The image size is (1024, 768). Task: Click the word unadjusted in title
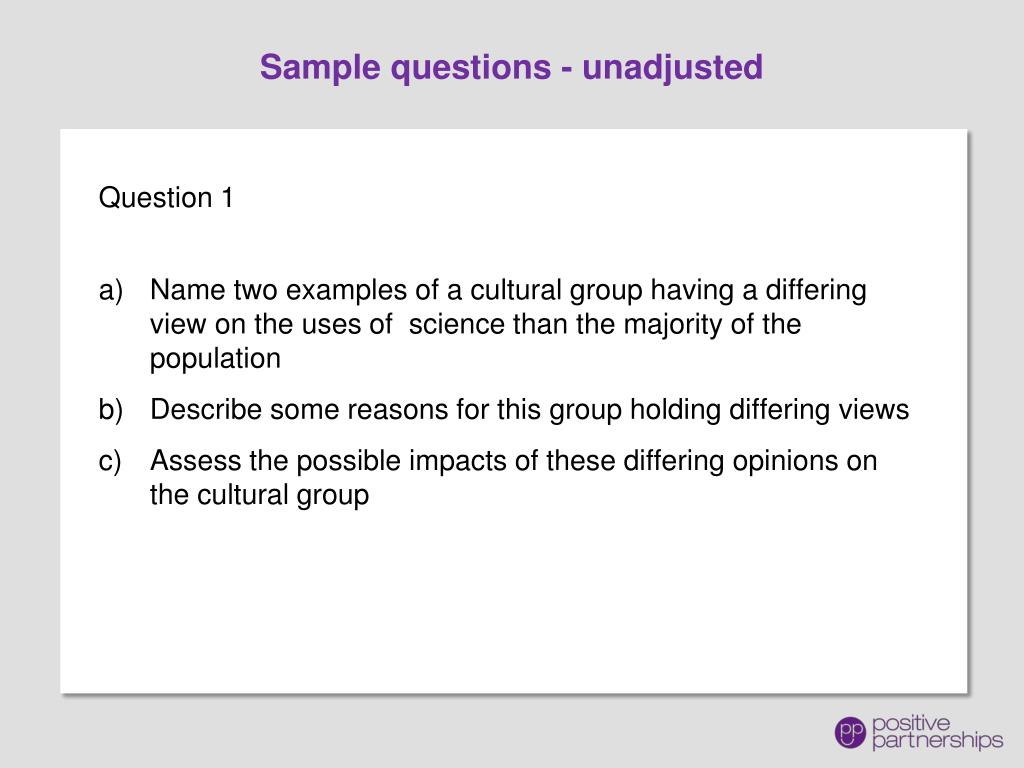(672, 67)
